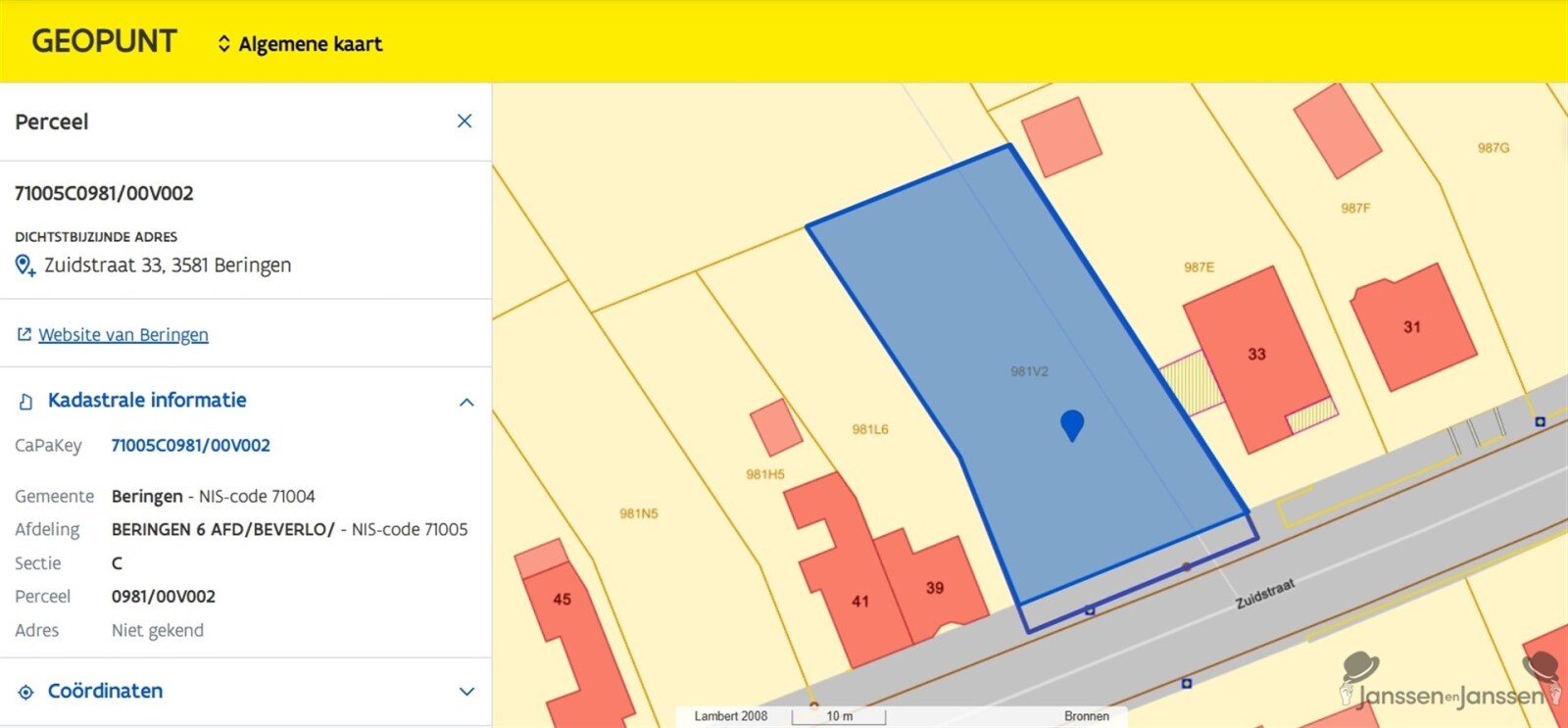Select building number 33 on the map
Viewport: 1568px width, 728px height.
[1257, 354]
